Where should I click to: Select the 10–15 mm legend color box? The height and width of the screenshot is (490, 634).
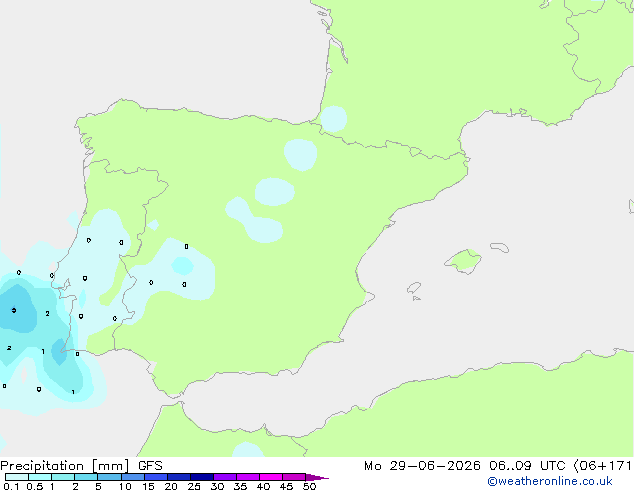(133, 477)
